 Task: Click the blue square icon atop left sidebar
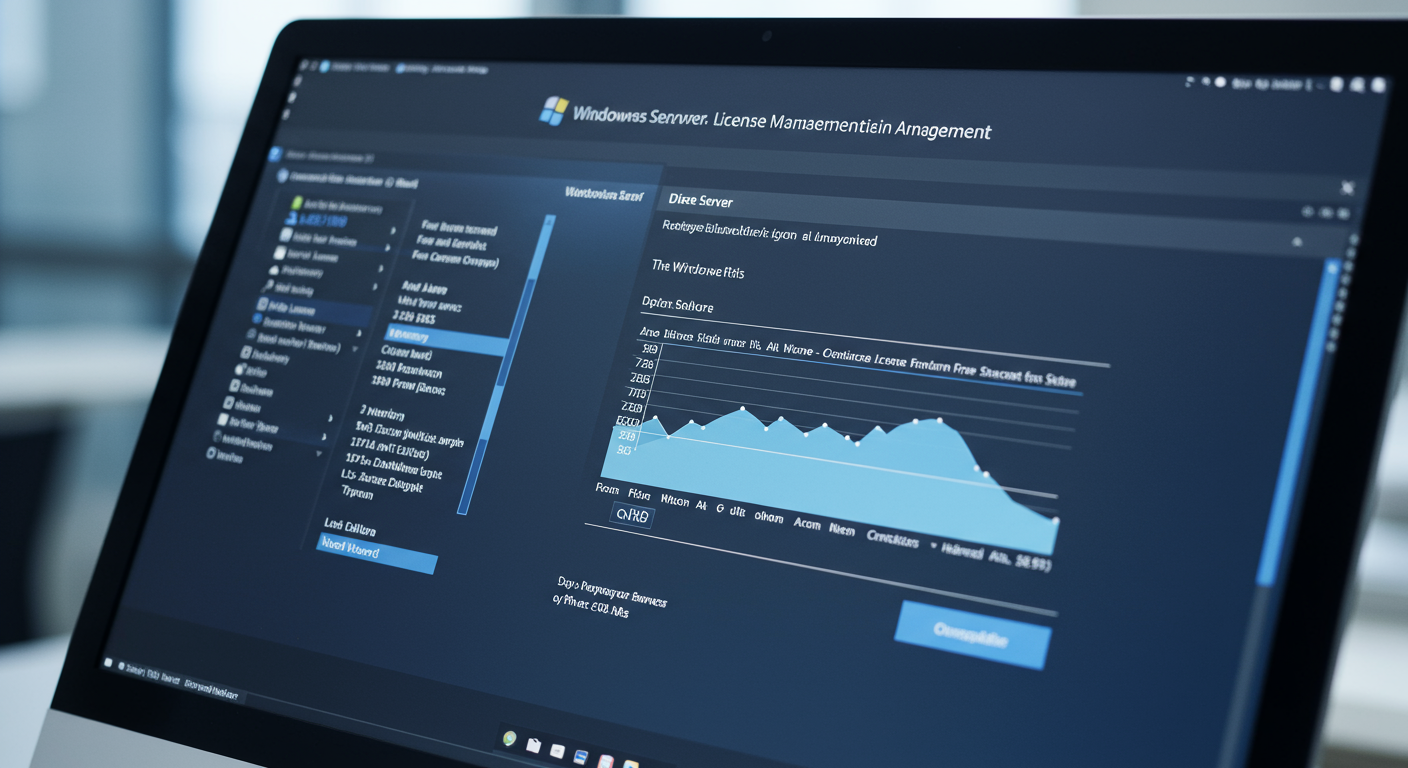pos(277,156)
